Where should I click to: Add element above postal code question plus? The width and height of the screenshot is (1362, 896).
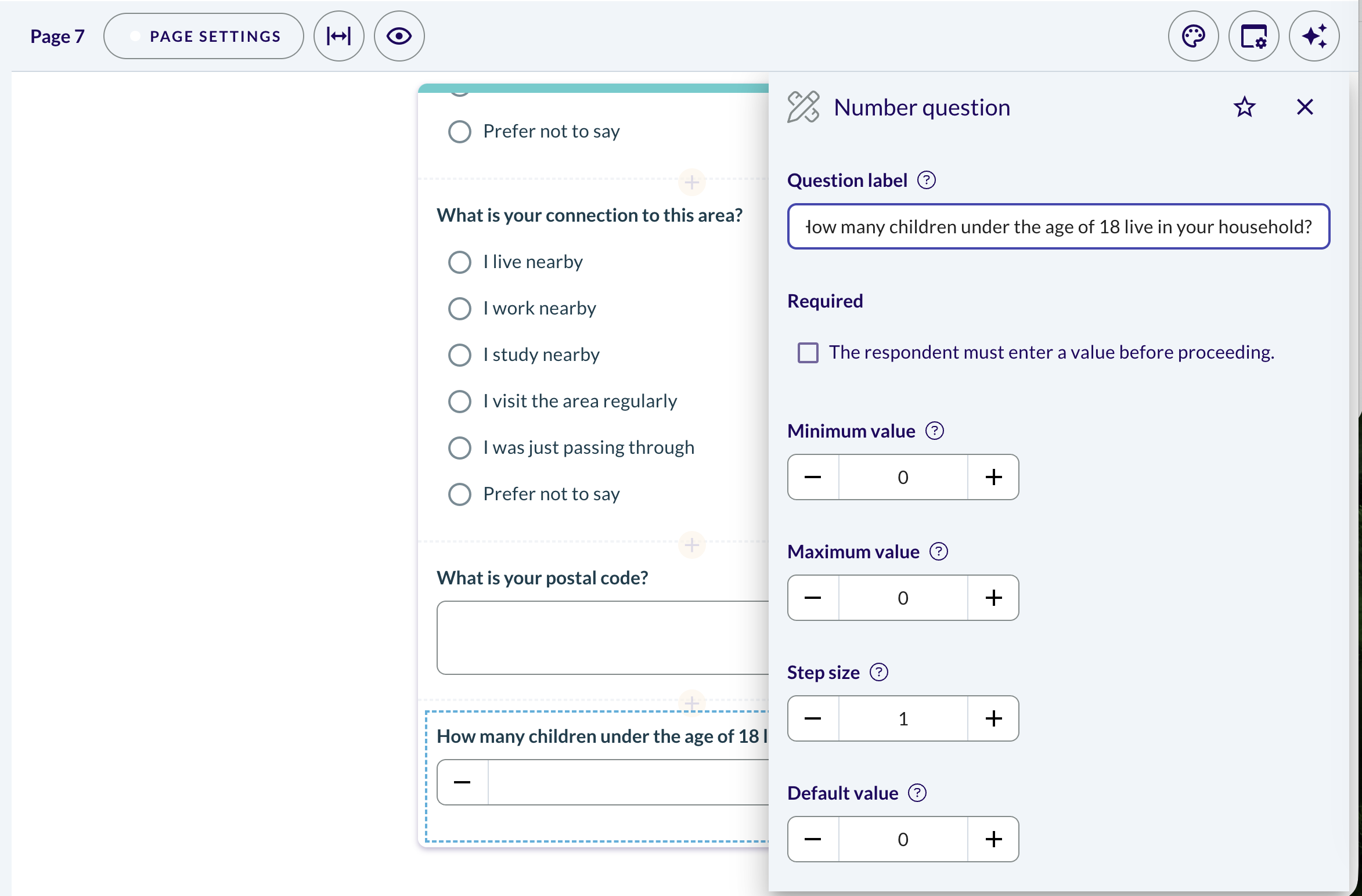691,545
